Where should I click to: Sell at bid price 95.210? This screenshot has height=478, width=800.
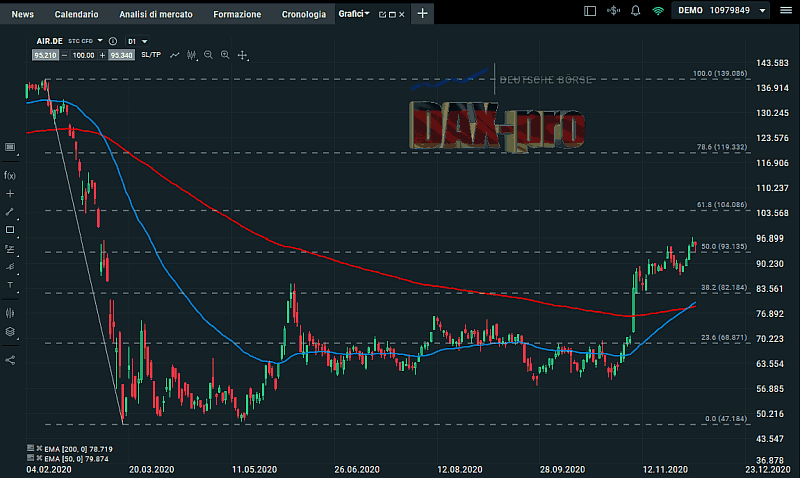click(x=45, y=55)
